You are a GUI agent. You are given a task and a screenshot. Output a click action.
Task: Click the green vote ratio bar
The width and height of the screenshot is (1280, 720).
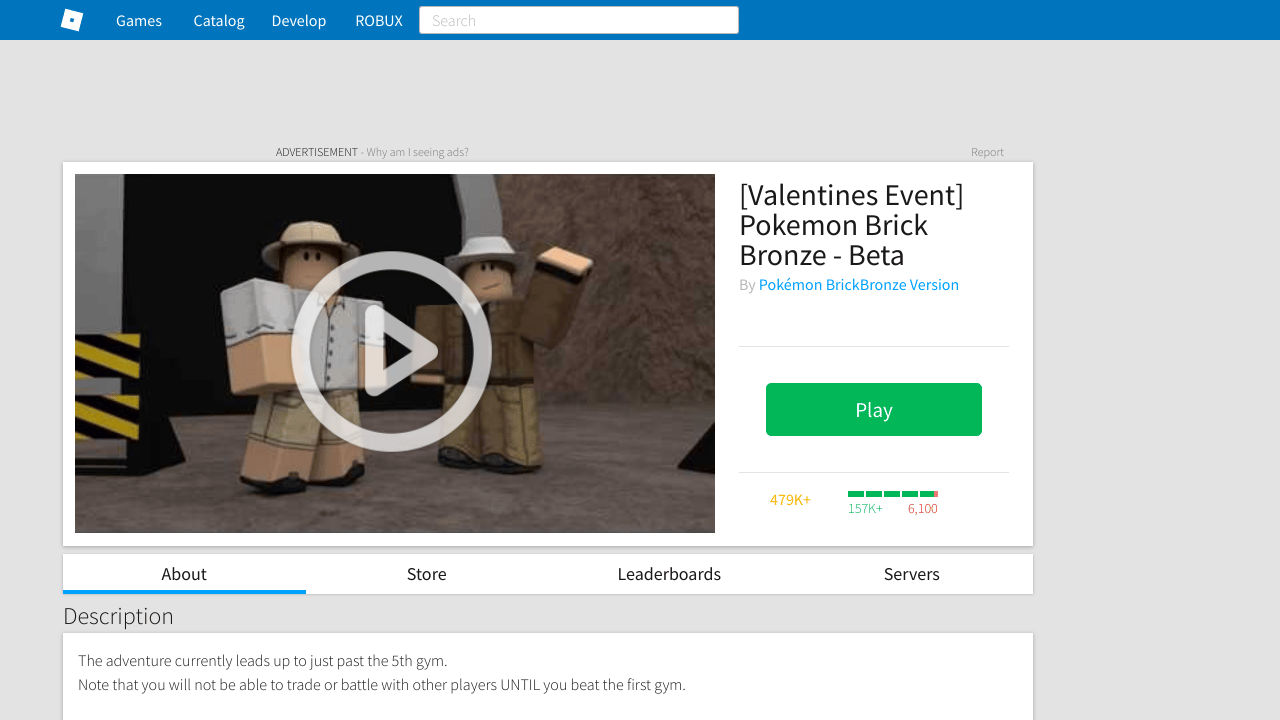coord(893,494)
